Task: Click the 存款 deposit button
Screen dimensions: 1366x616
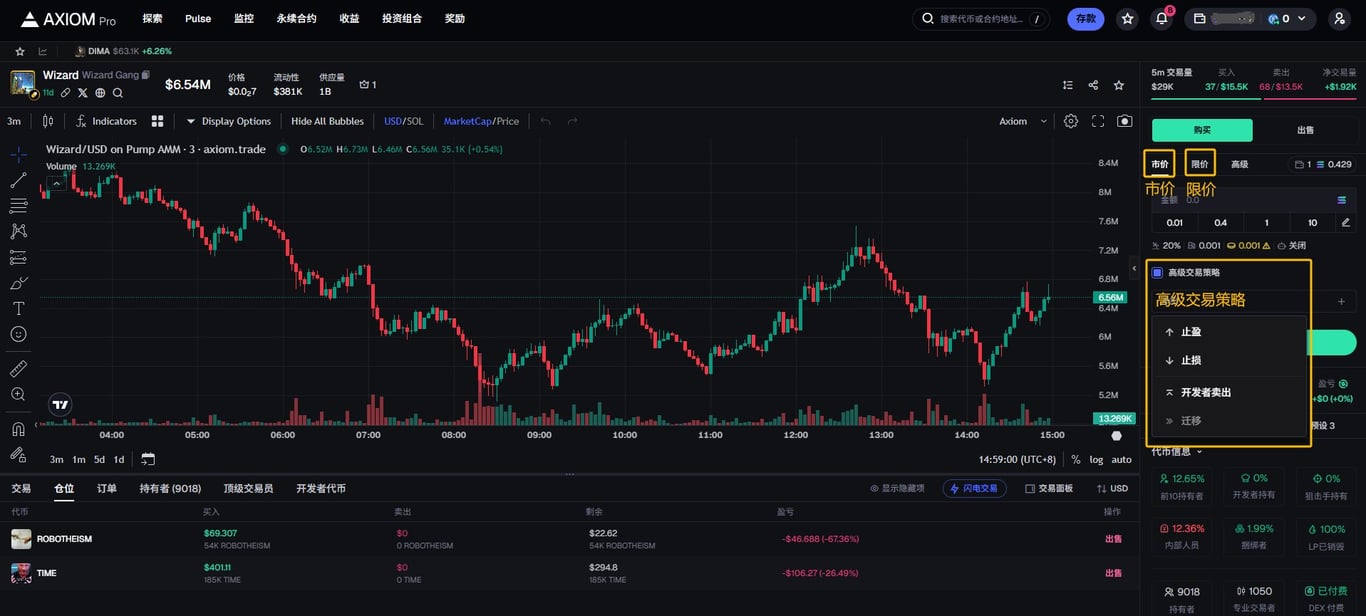Action: click(x=1086, y=18)
